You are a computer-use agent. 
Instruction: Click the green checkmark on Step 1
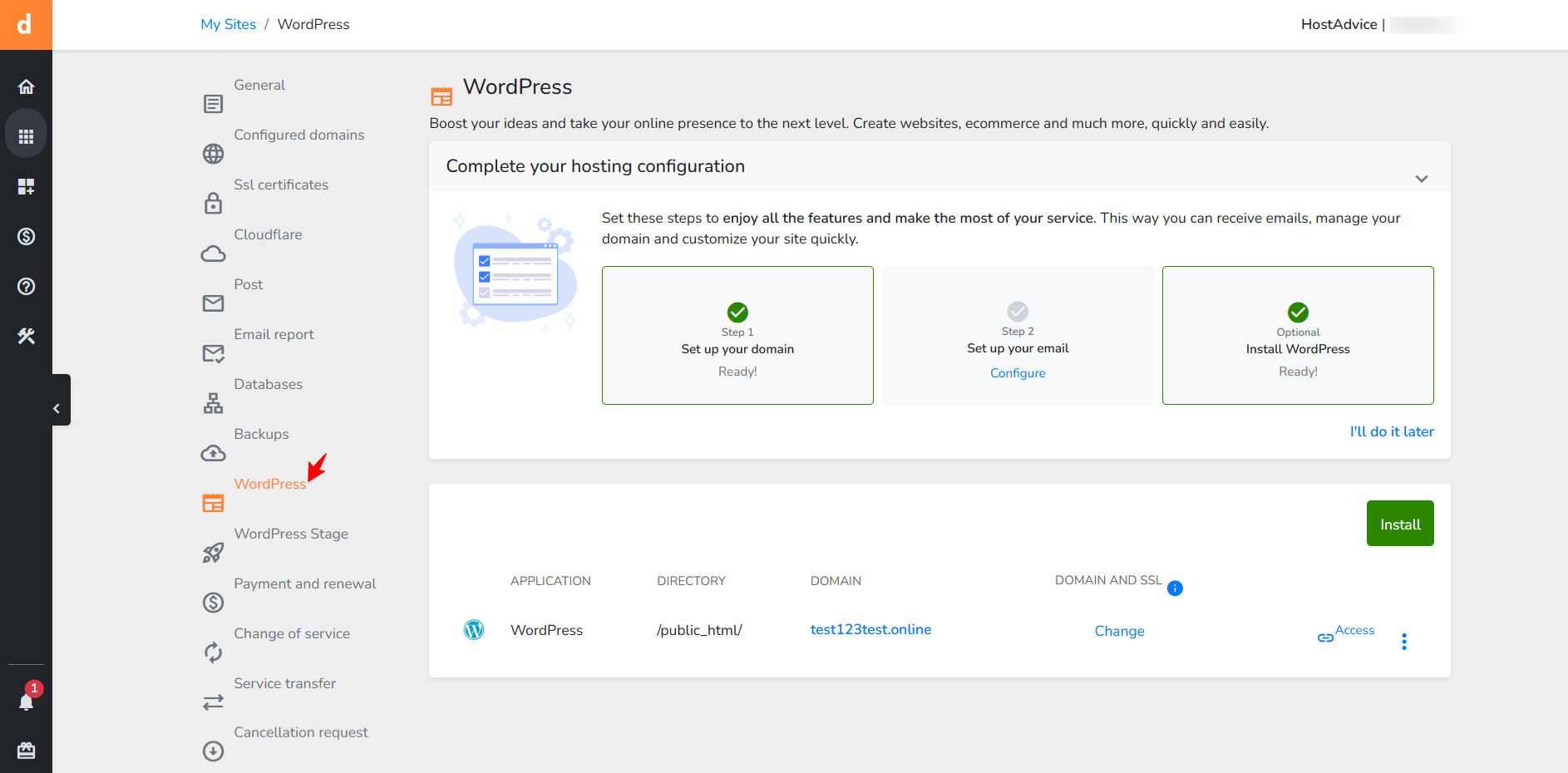coord(737,313)
